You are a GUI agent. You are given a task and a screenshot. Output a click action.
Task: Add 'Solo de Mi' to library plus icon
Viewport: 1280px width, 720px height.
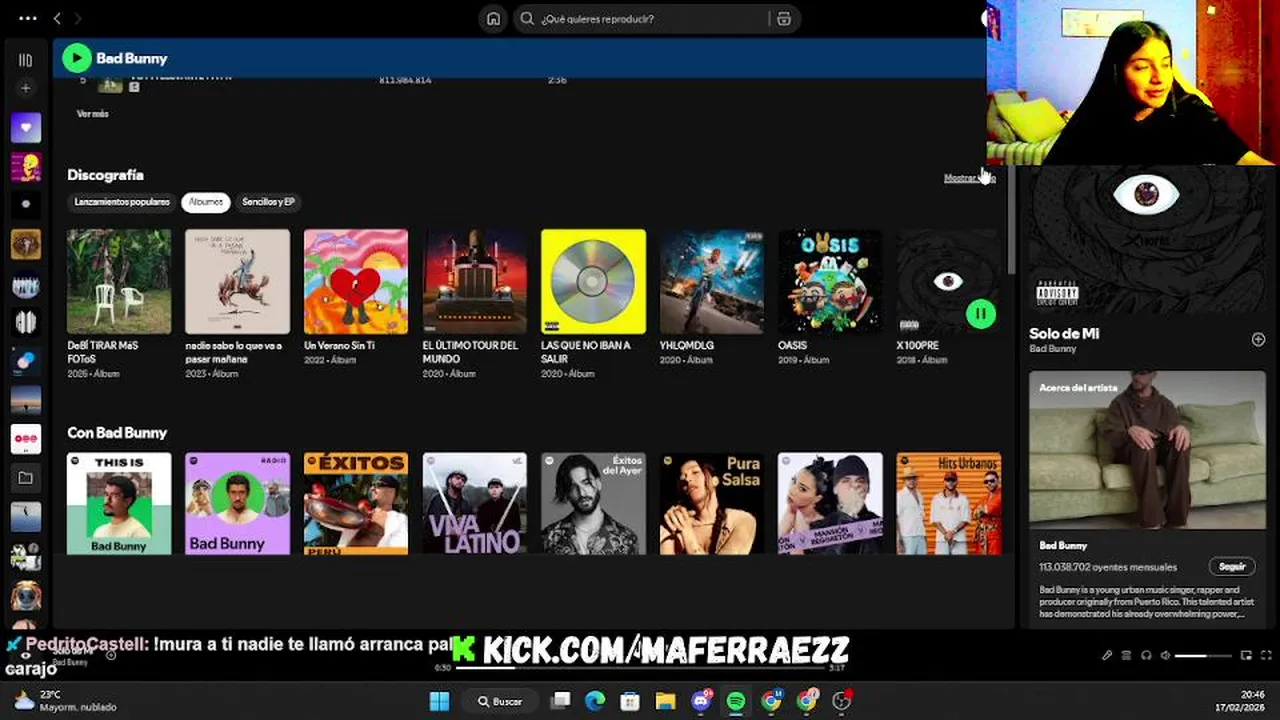pos(1258,339)
